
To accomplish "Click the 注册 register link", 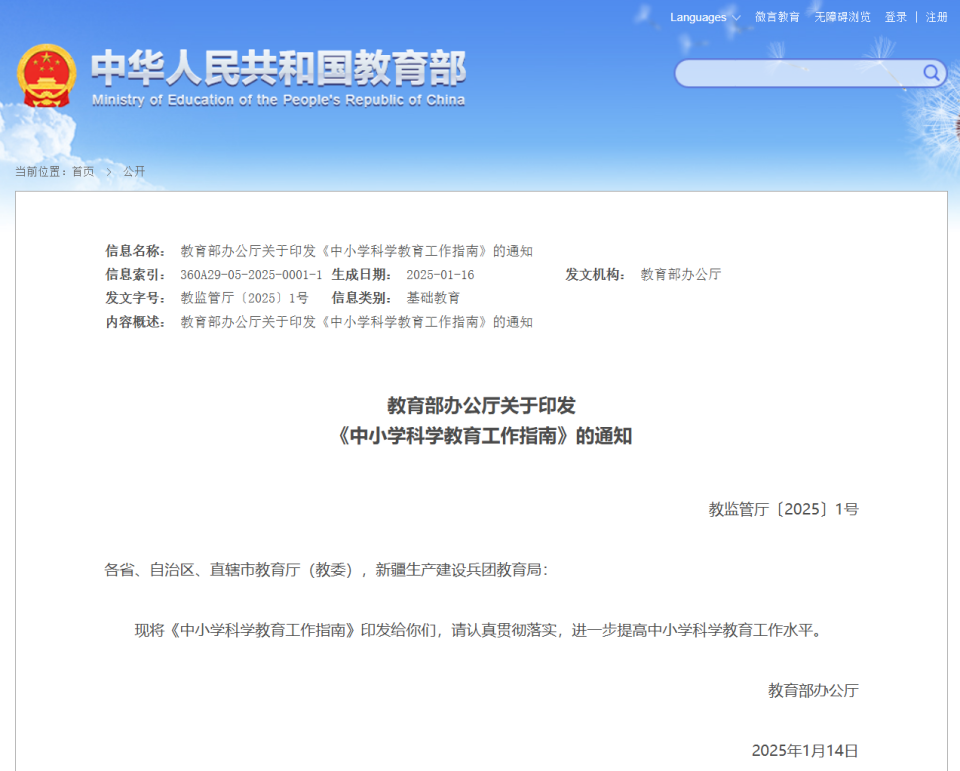I will coord(936,17).
